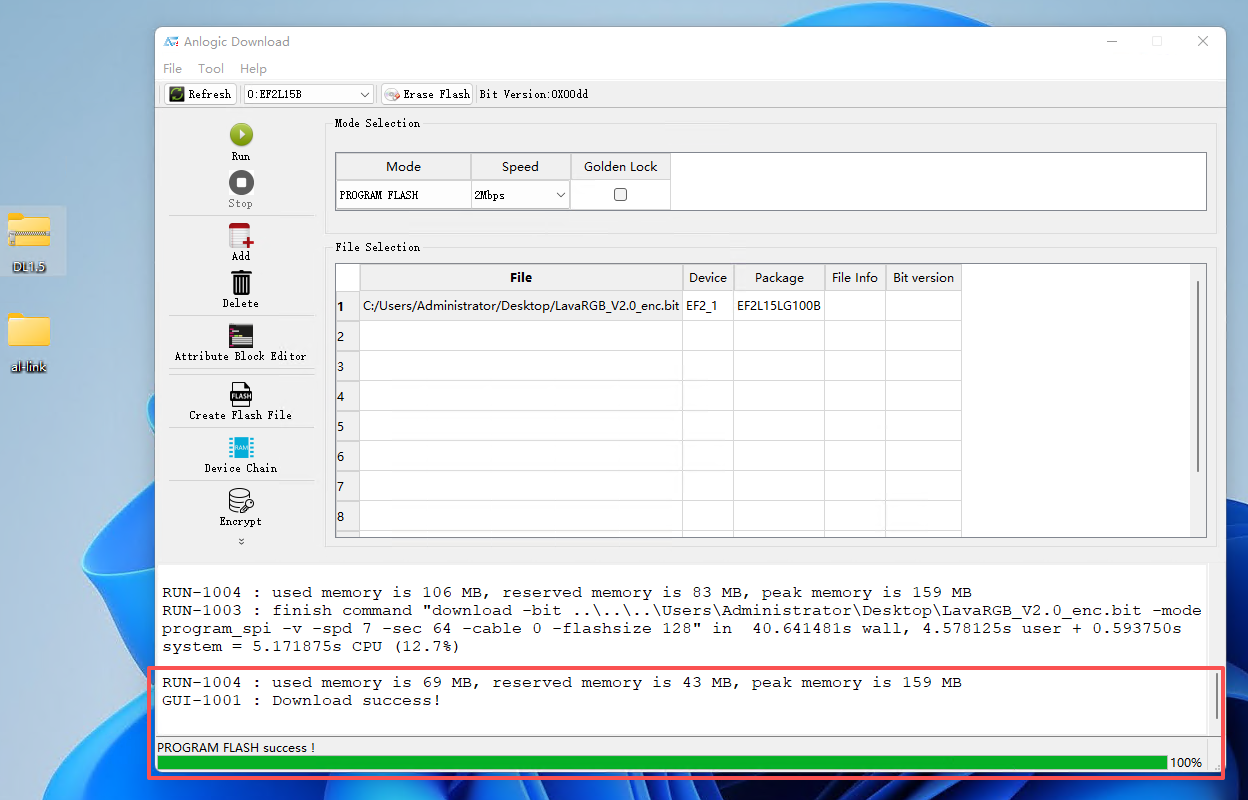This screenshot has height=800, width=1248.
Task: Click the File column header
Action: [x=521, y=278]
